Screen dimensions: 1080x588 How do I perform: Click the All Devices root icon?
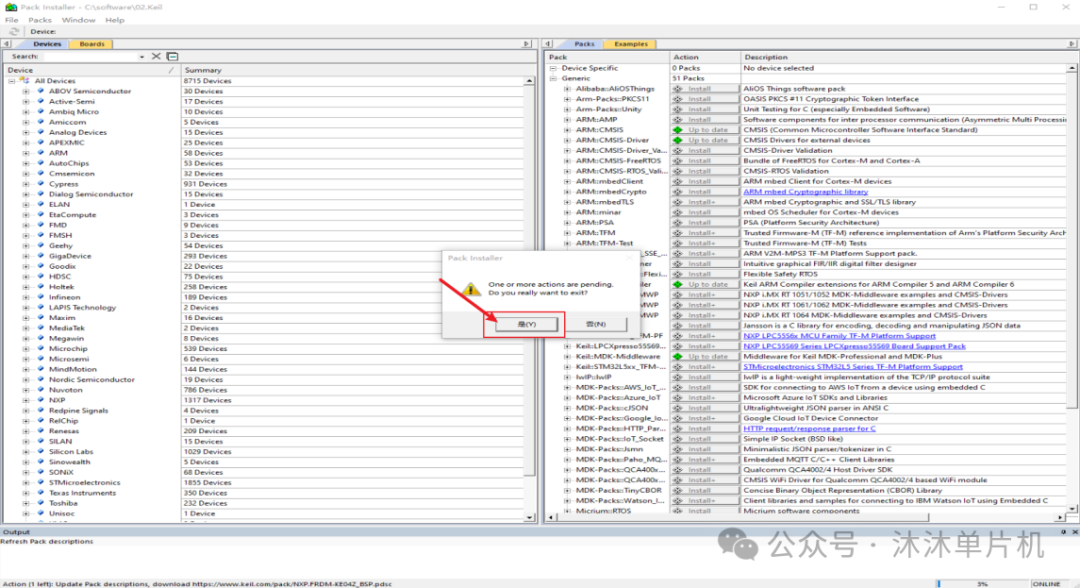(x=25, y=81)
